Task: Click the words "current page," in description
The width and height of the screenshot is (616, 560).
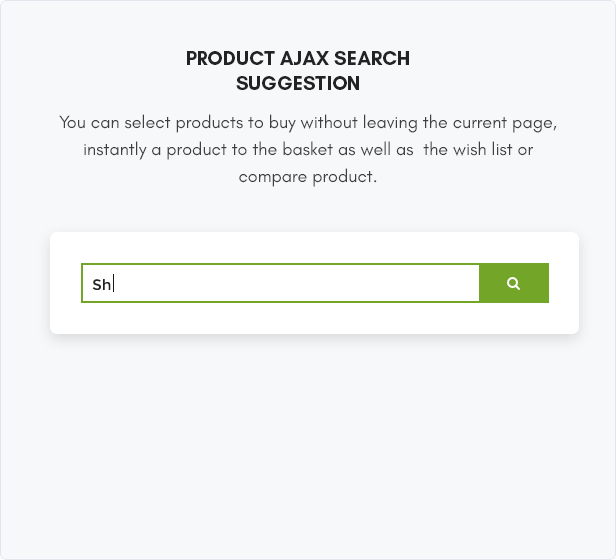Action: [505, 123]
